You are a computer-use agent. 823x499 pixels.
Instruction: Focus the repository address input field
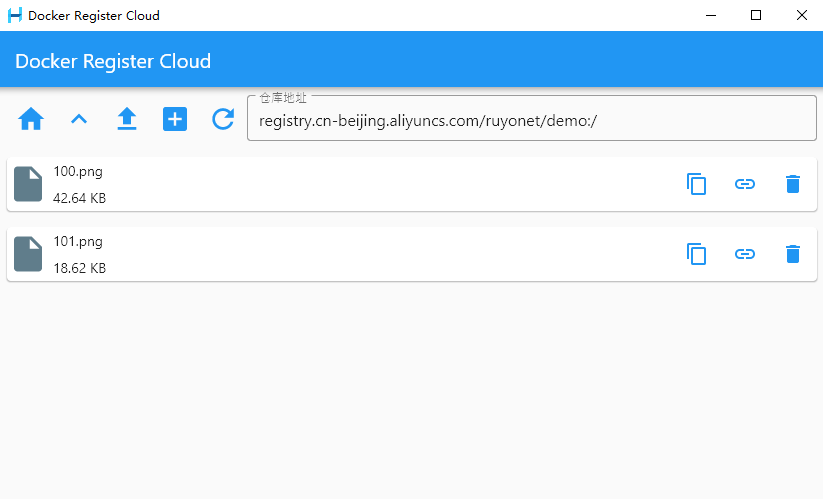click(532, 121)
